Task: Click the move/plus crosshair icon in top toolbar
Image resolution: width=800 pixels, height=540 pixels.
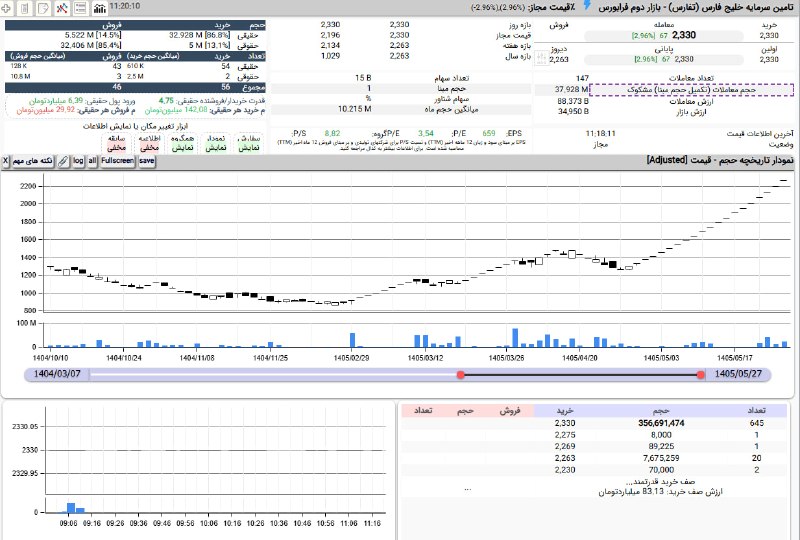Action: [x=6, y=8]
